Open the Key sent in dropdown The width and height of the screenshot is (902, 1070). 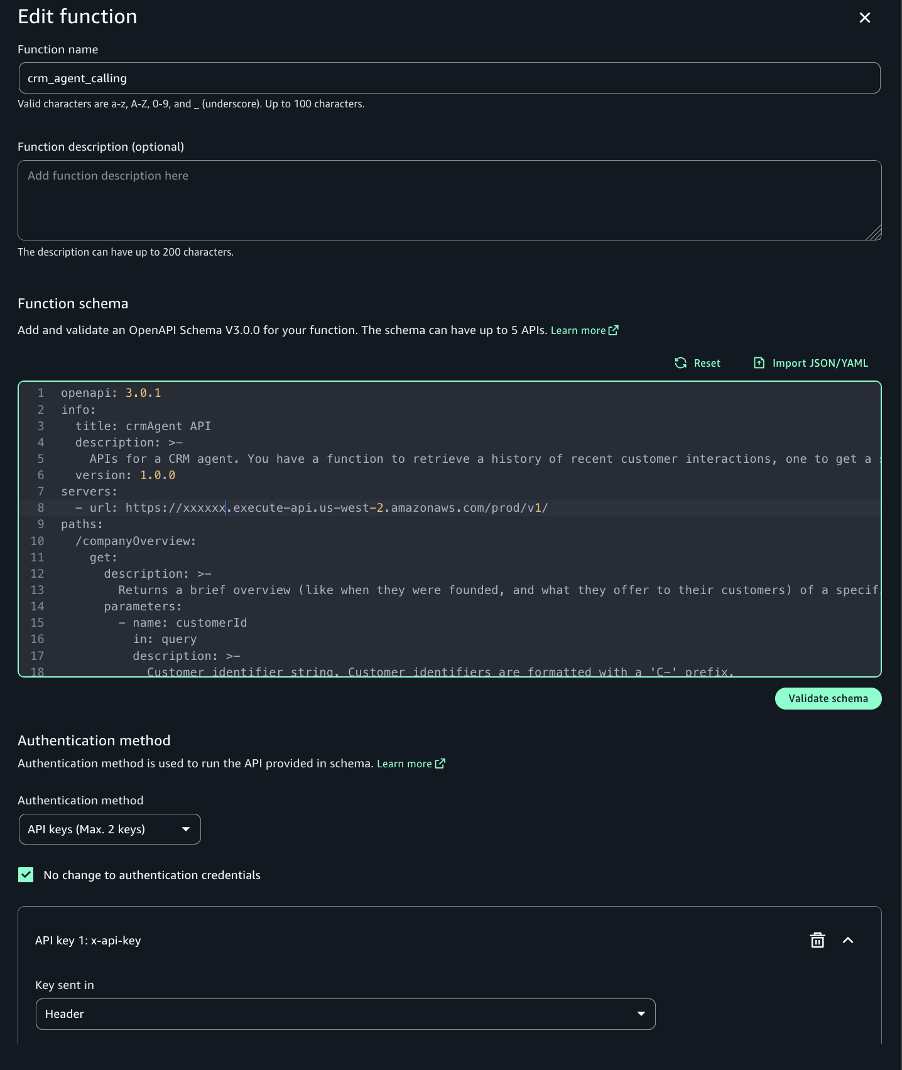pyautogui.click(x=345, y=1014)
